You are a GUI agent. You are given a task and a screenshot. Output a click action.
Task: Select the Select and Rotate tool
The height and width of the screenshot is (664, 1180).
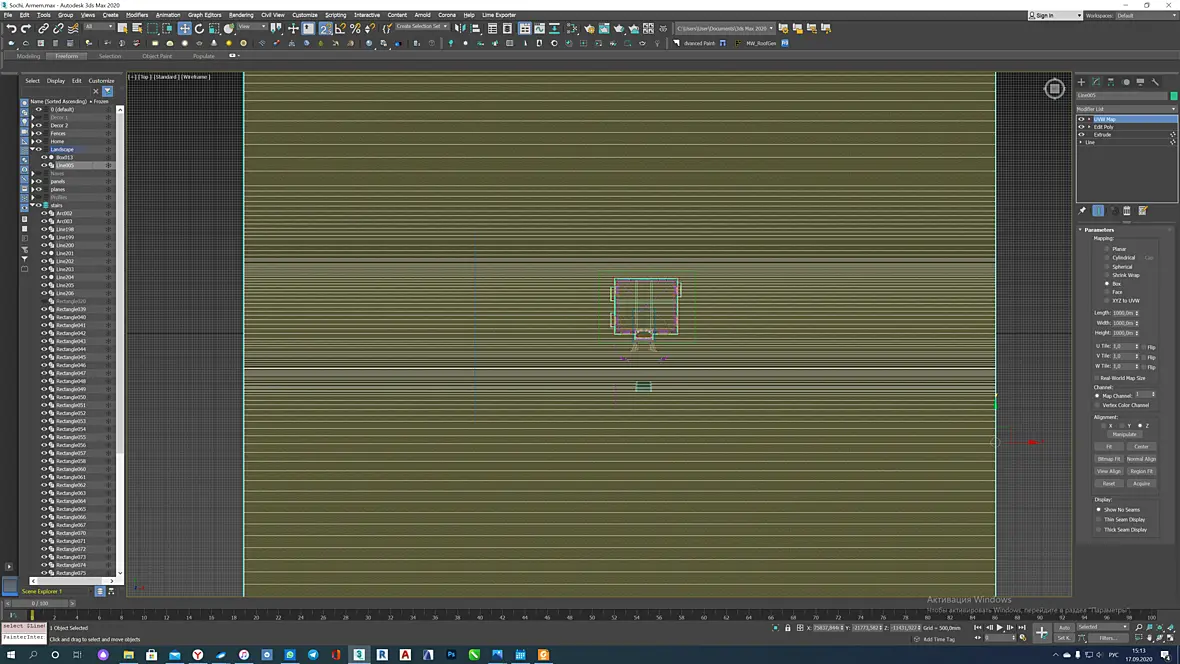coord(199,29)
